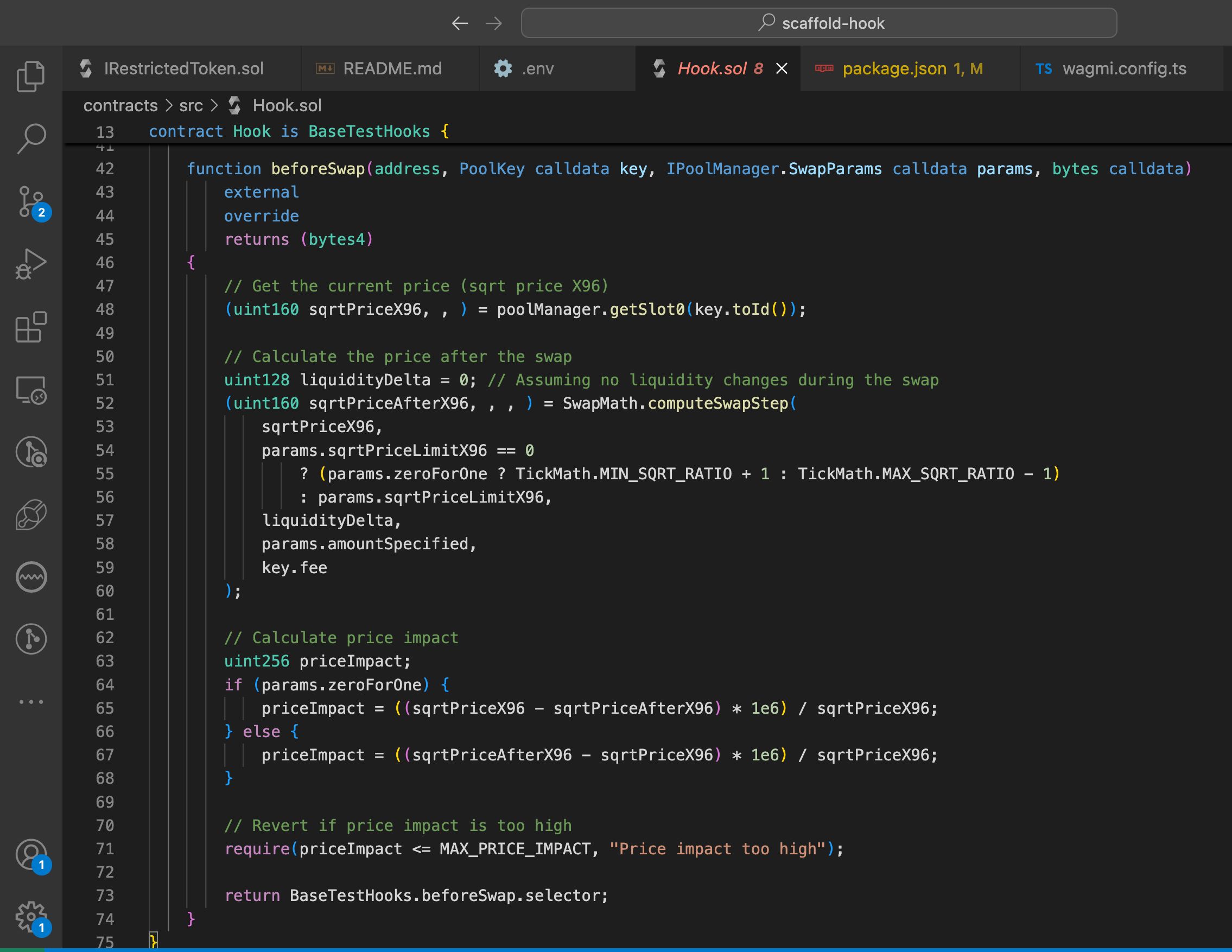
Task: Click the README.md tab's markdown file icon
Action: coord(325,69)
